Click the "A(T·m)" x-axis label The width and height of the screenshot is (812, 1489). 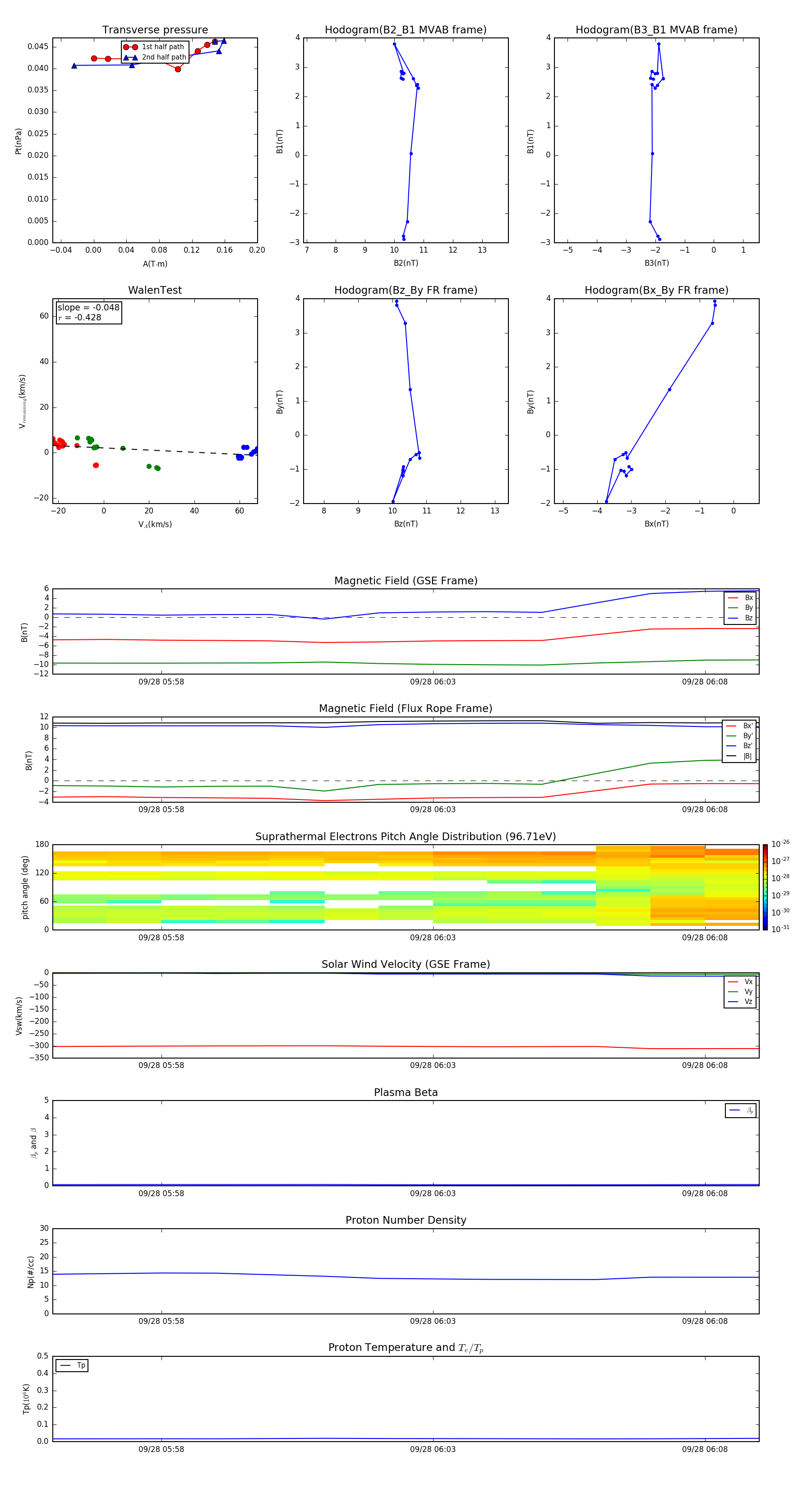[155, 264]
